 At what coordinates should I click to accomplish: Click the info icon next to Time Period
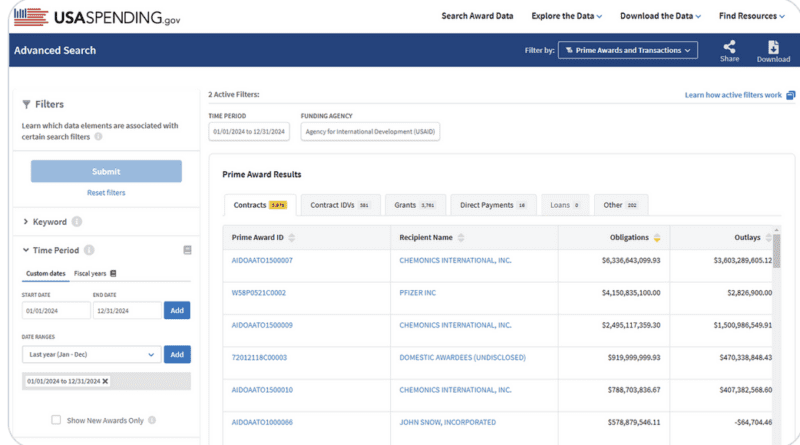click(x=89, y=250)
